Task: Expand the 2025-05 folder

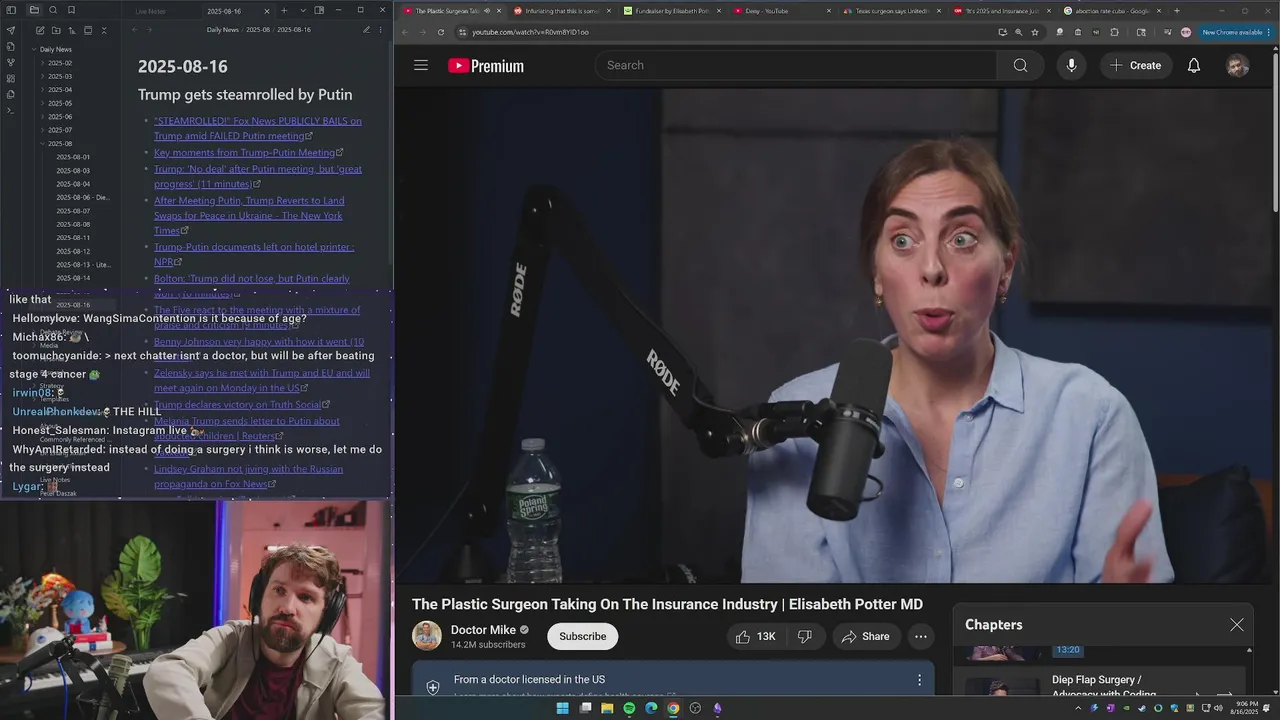Action: (x=60, y=103)
